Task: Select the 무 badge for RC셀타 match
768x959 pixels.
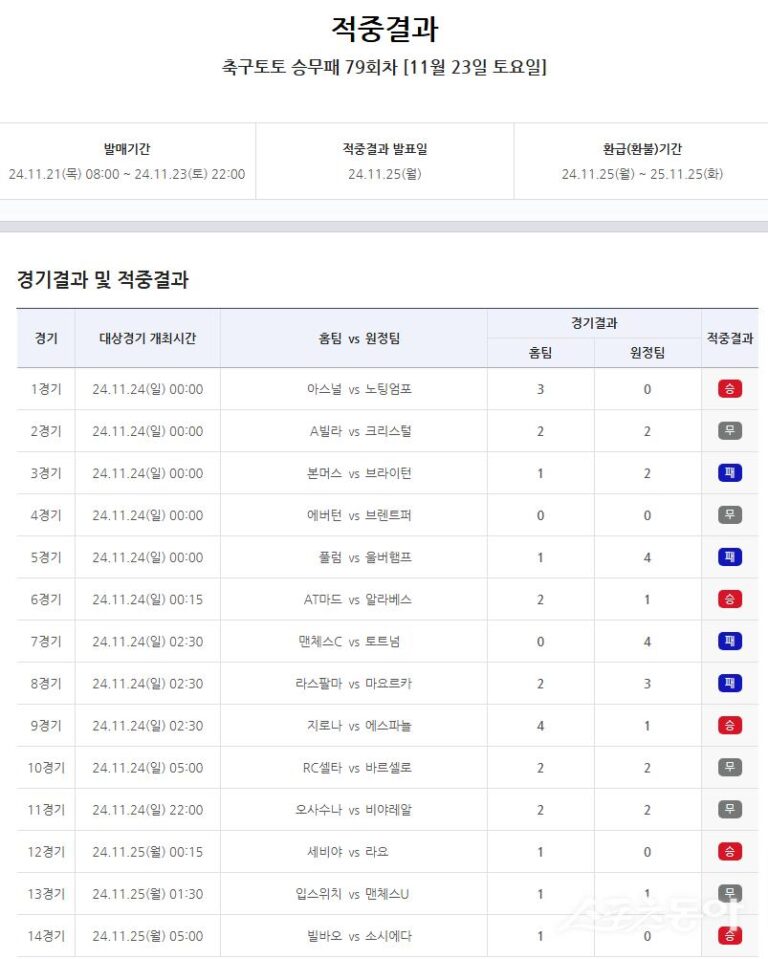Action: [x=729, y=767]
